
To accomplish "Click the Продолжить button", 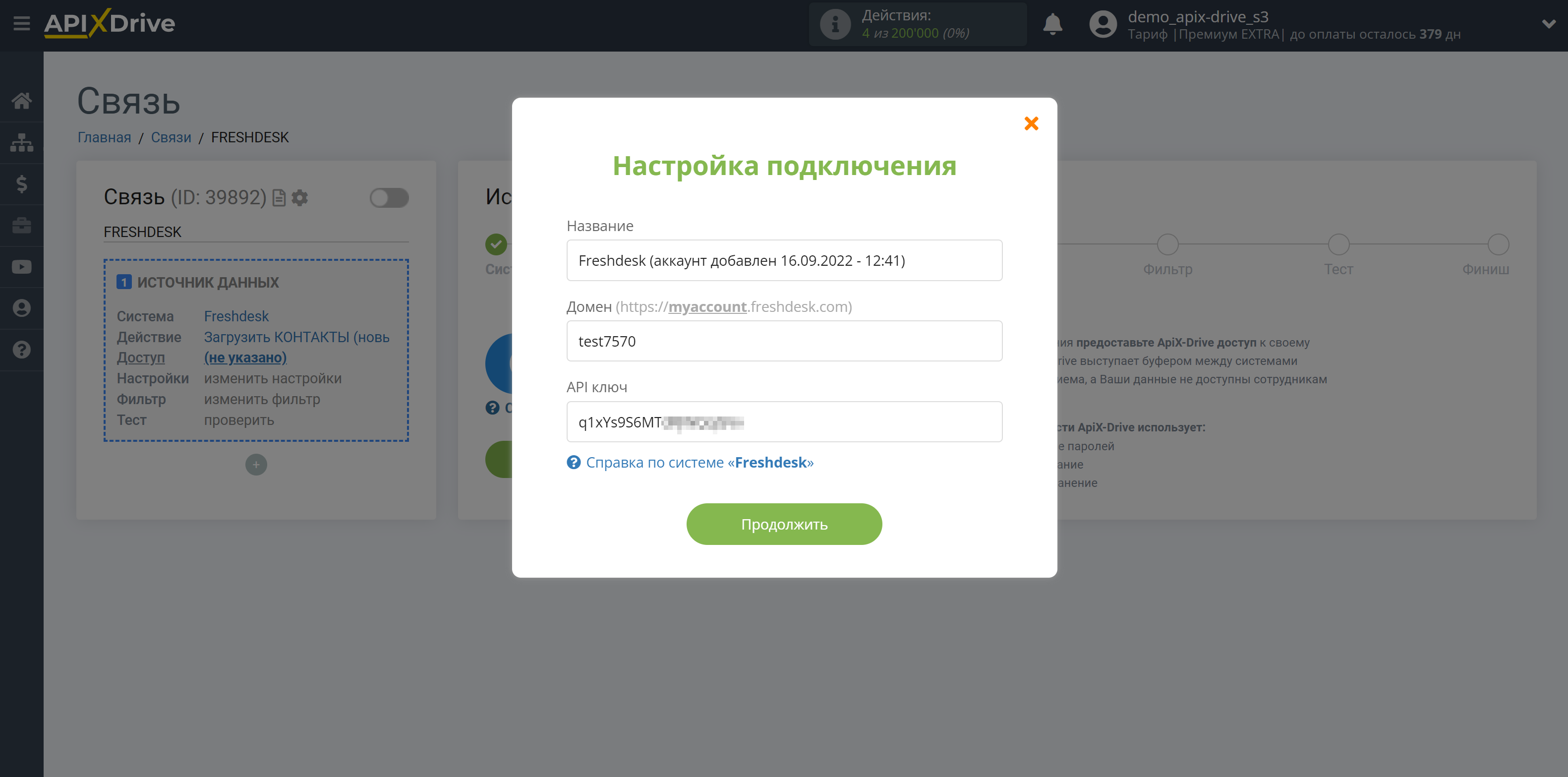I will pyautogui.click(x=784, y=524).
